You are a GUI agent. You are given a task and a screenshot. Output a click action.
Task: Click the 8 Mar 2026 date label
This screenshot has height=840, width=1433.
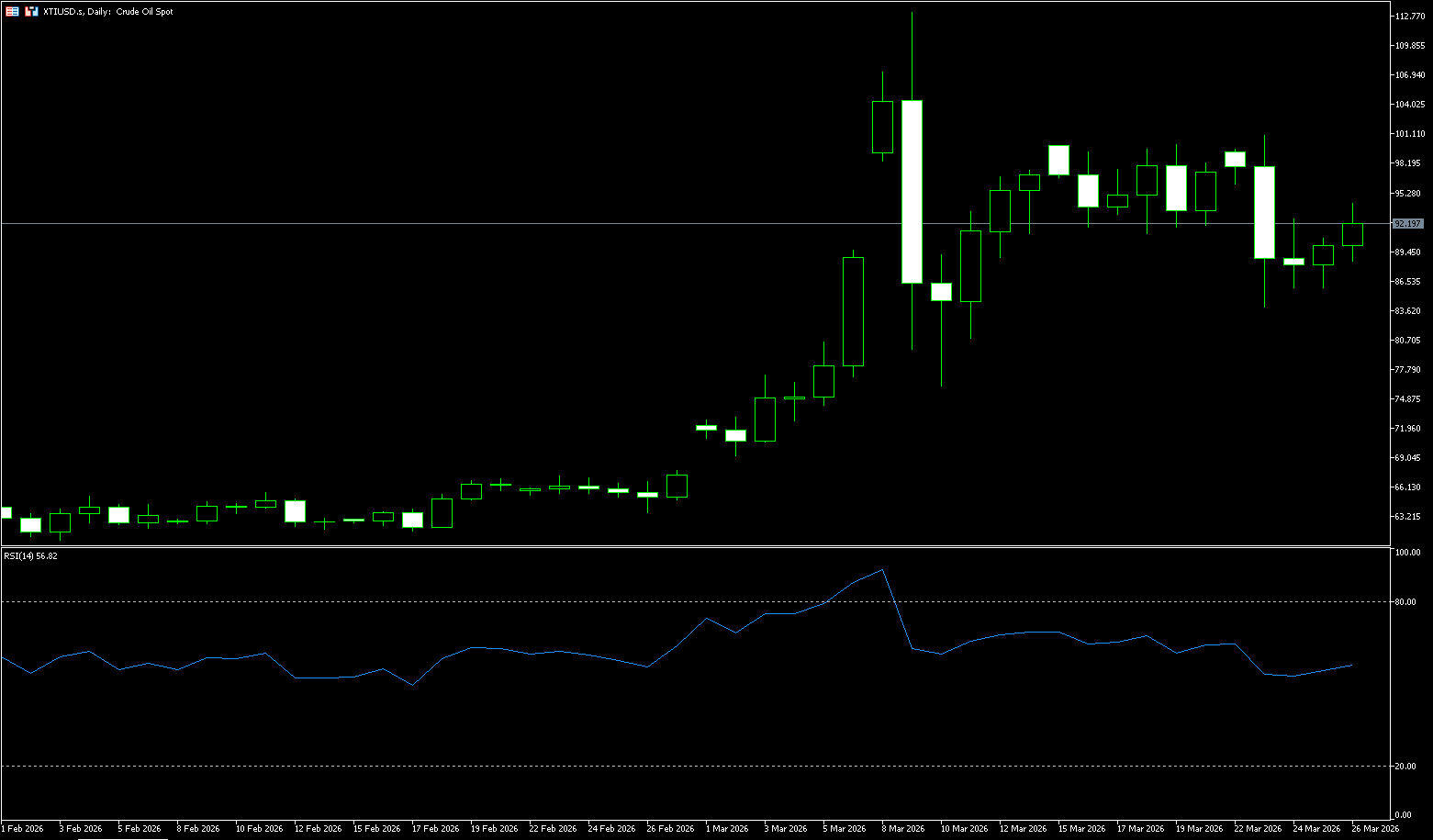point(902,828)
